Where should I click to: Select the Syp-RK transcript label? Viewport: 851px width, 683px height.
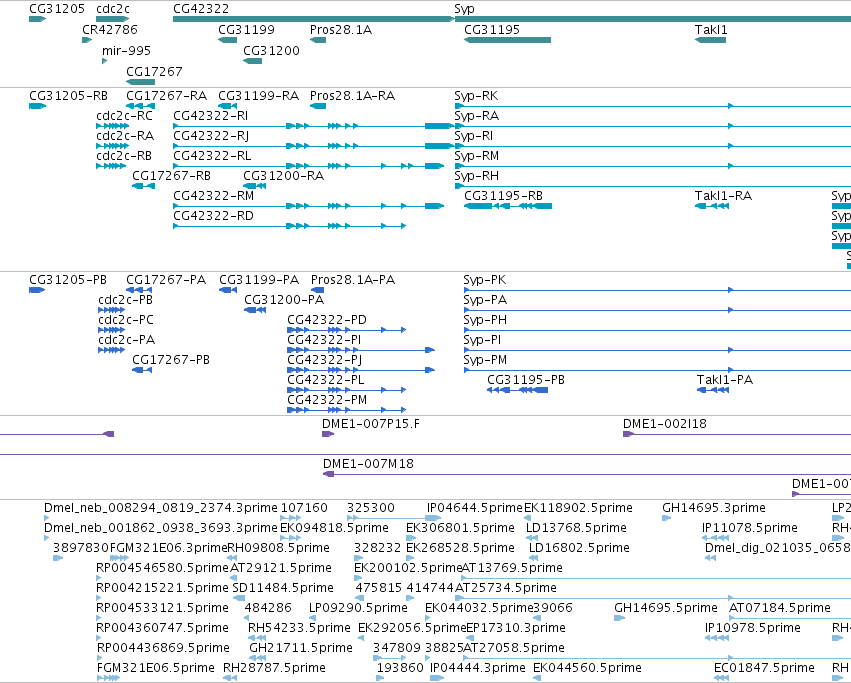476,96
